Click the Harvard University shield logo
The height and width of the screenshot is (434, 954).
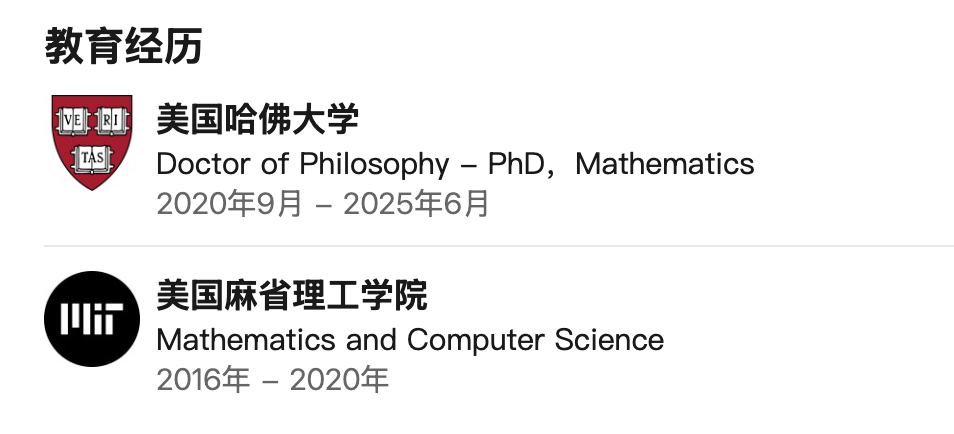pos(92,142)
